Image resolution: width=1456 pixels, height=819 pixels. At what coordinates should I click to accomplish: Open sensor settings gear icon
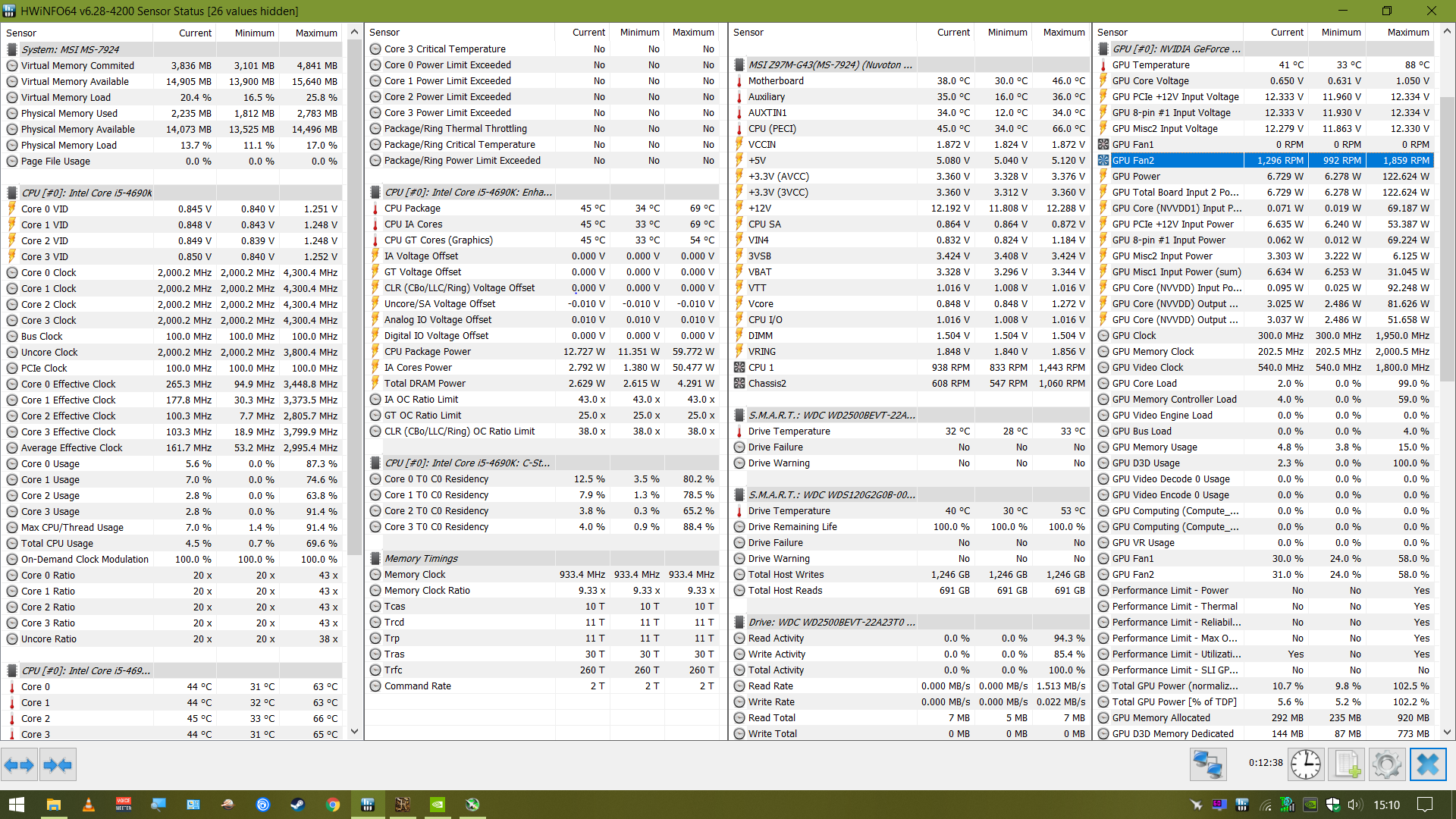[x=1386, y=764]
